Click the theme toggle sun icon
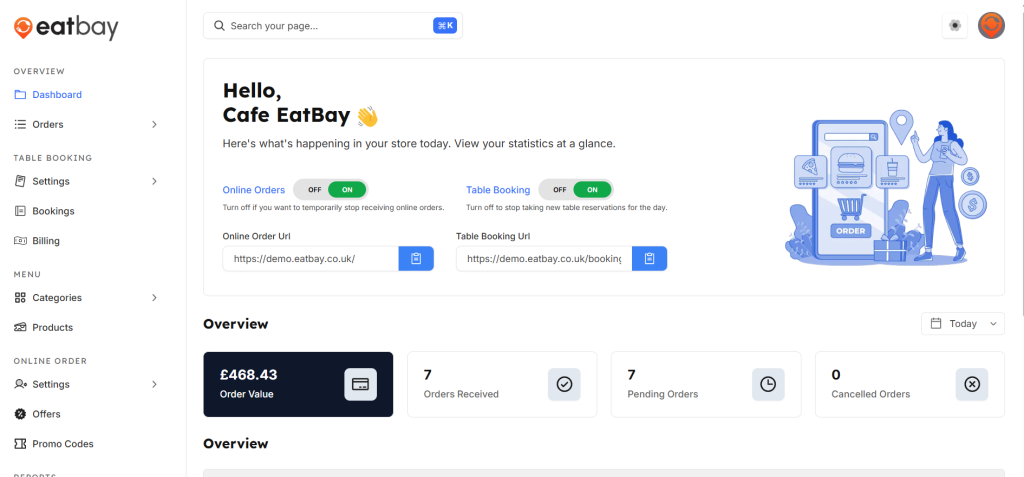Image resolution: width=1024 pixels, height=477 pixels. click(x=955, y=26)
